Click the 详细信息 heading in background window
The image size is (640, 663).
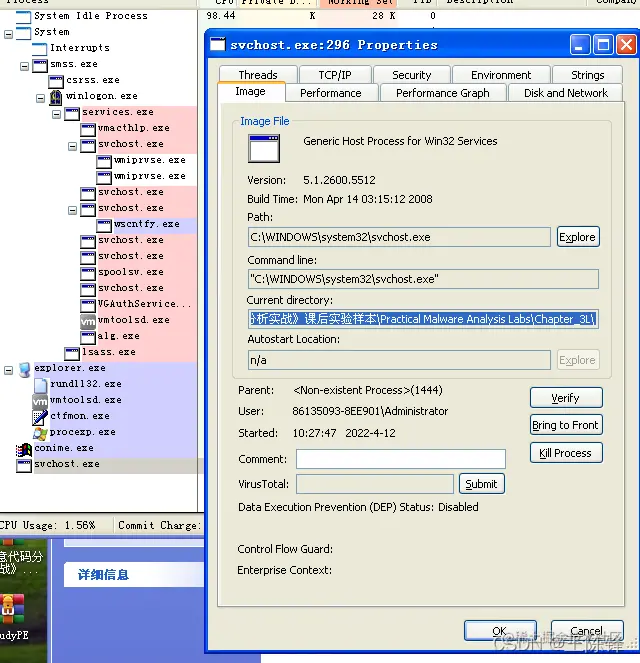[103, 575]
